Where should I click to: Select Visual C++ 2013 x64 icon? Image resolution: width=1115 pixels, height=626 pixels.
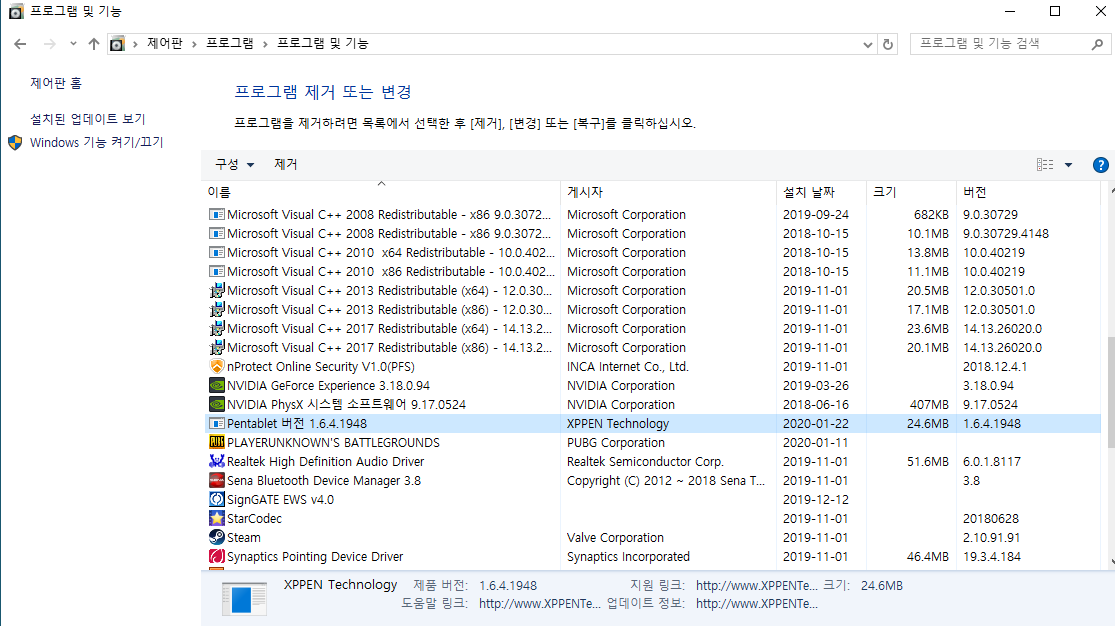pos(217,290)
